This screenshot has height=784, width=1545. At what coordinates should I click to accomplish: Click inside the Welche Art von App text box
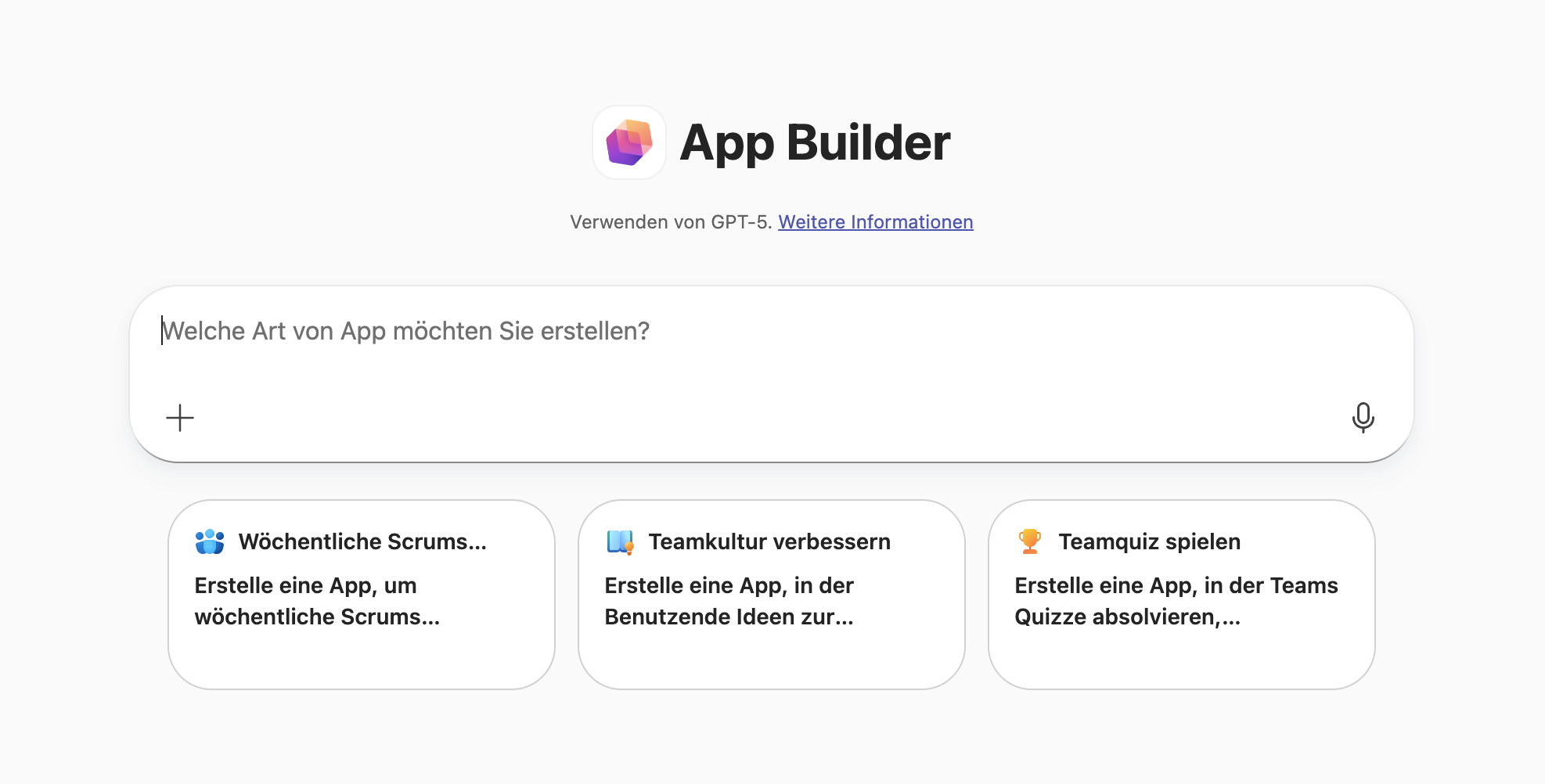coord(772,331)
